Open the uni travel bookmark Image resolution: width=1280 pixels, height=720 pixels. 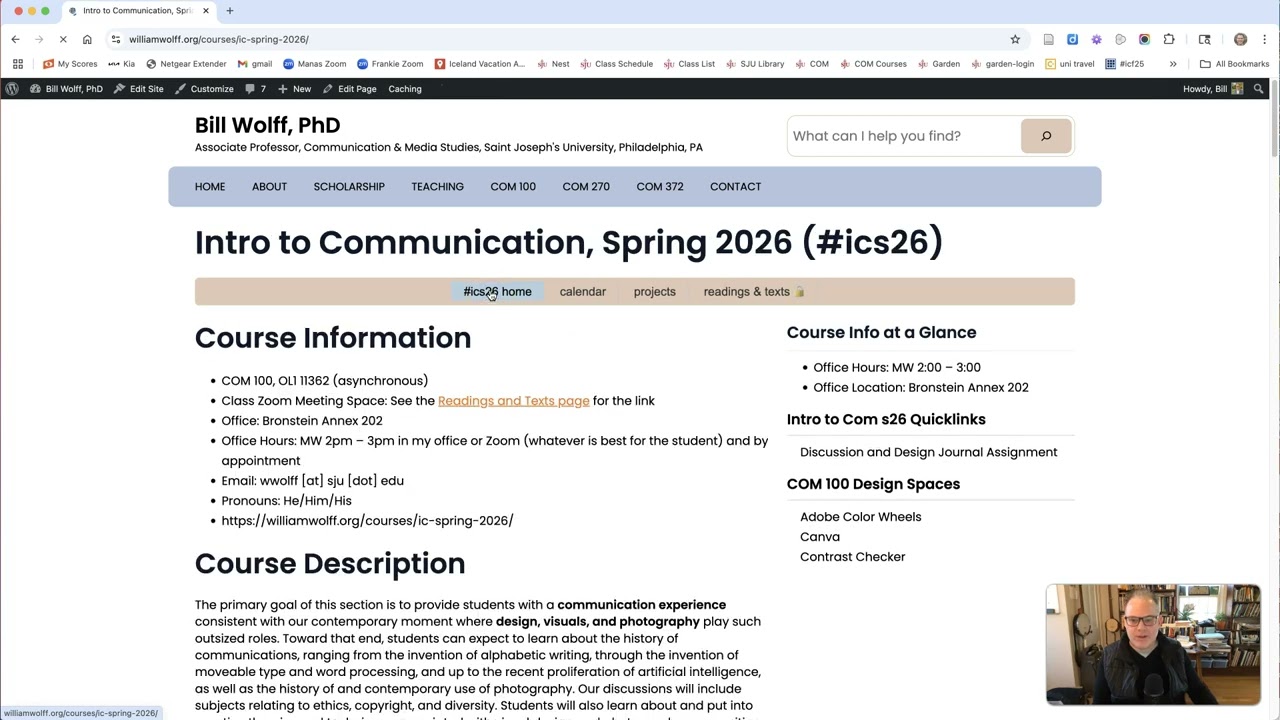[x=1070, y=64]
